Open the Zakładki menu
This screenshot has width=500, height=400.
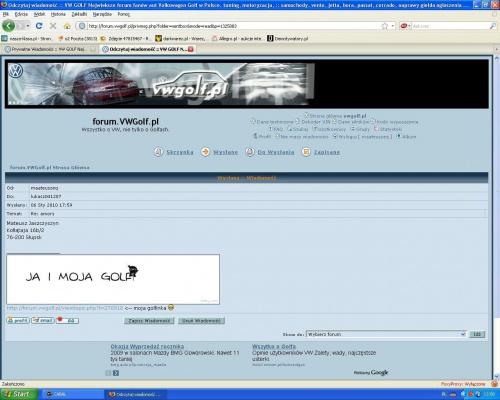[79, 14]
